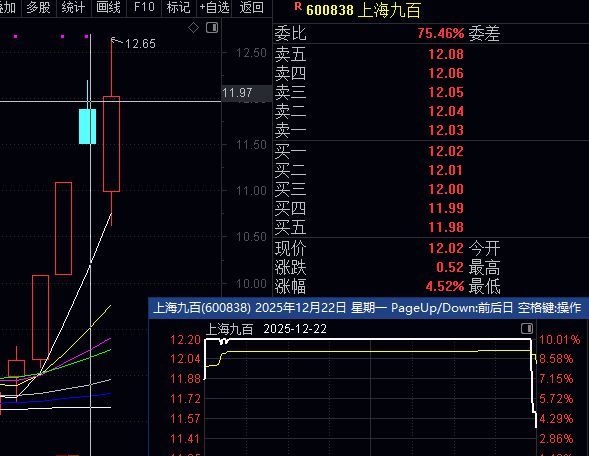
Task: Click the red R margin-trading marker icon
Action: coord(298,6)
